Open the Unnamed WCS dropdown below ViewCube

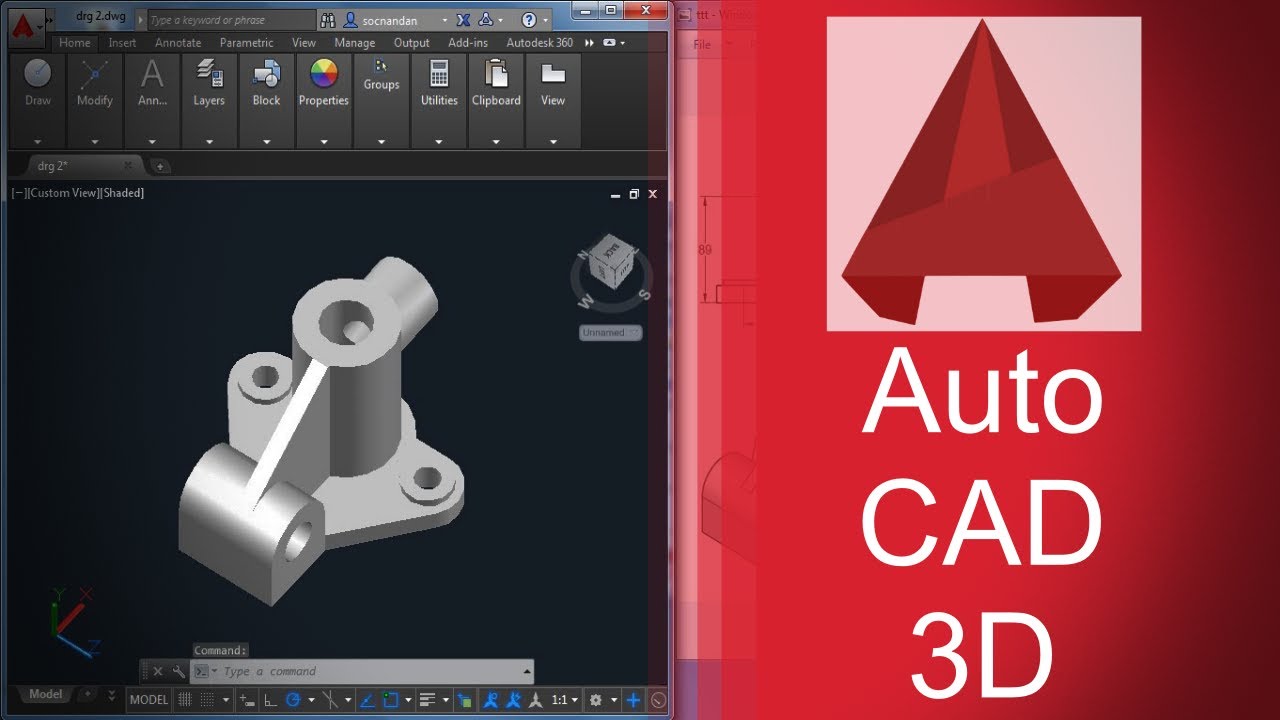pyautogui.click(x=610, y=333)
